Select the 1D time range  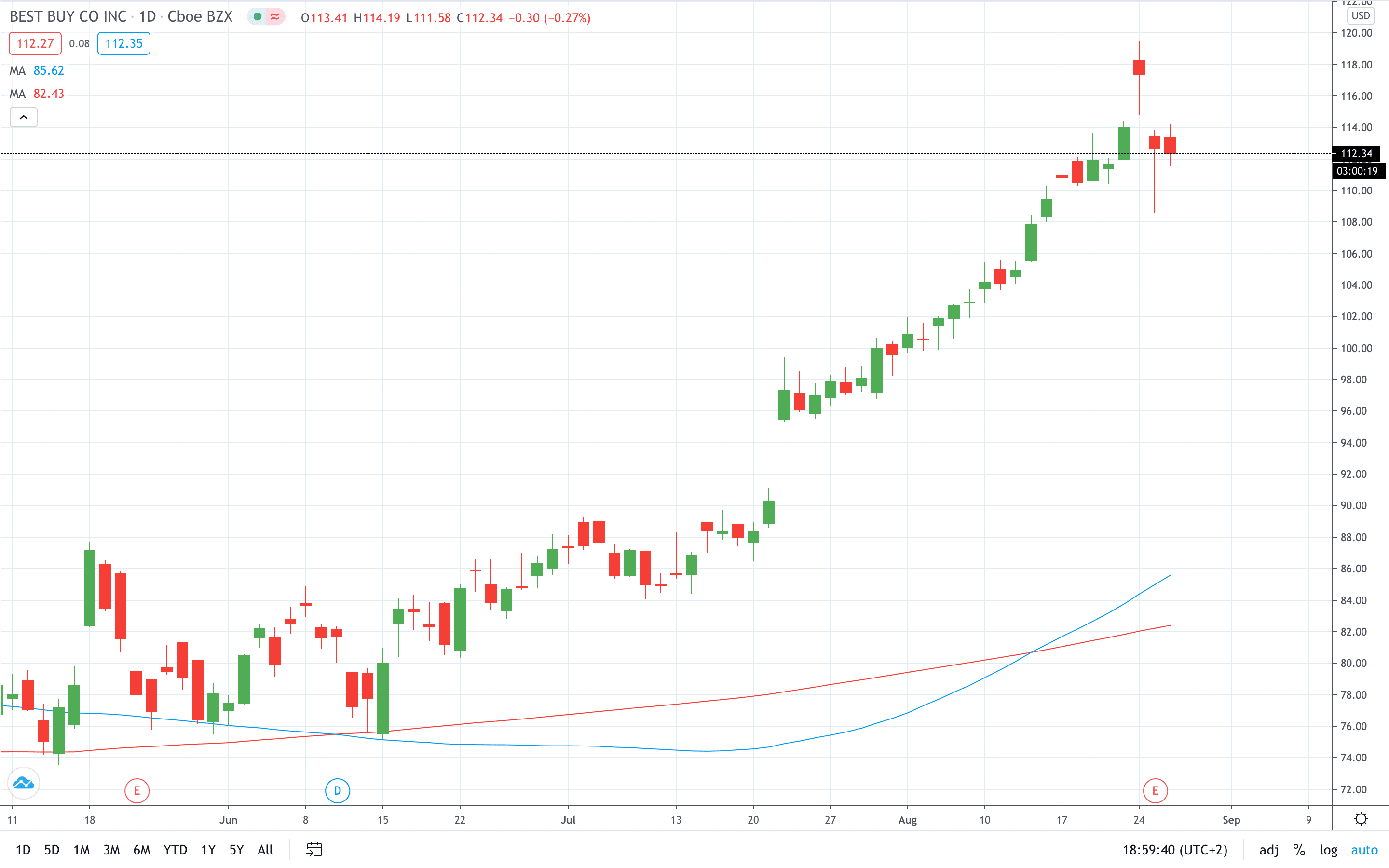(x=23, y=850)
